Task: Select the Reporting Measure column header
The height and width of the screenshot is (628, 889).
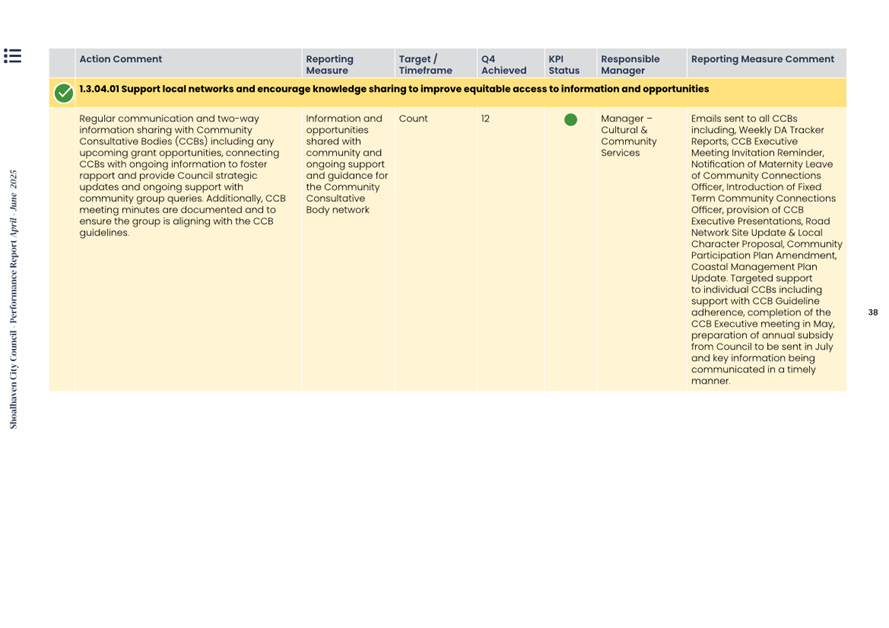Action: click(x=329, y=65)
